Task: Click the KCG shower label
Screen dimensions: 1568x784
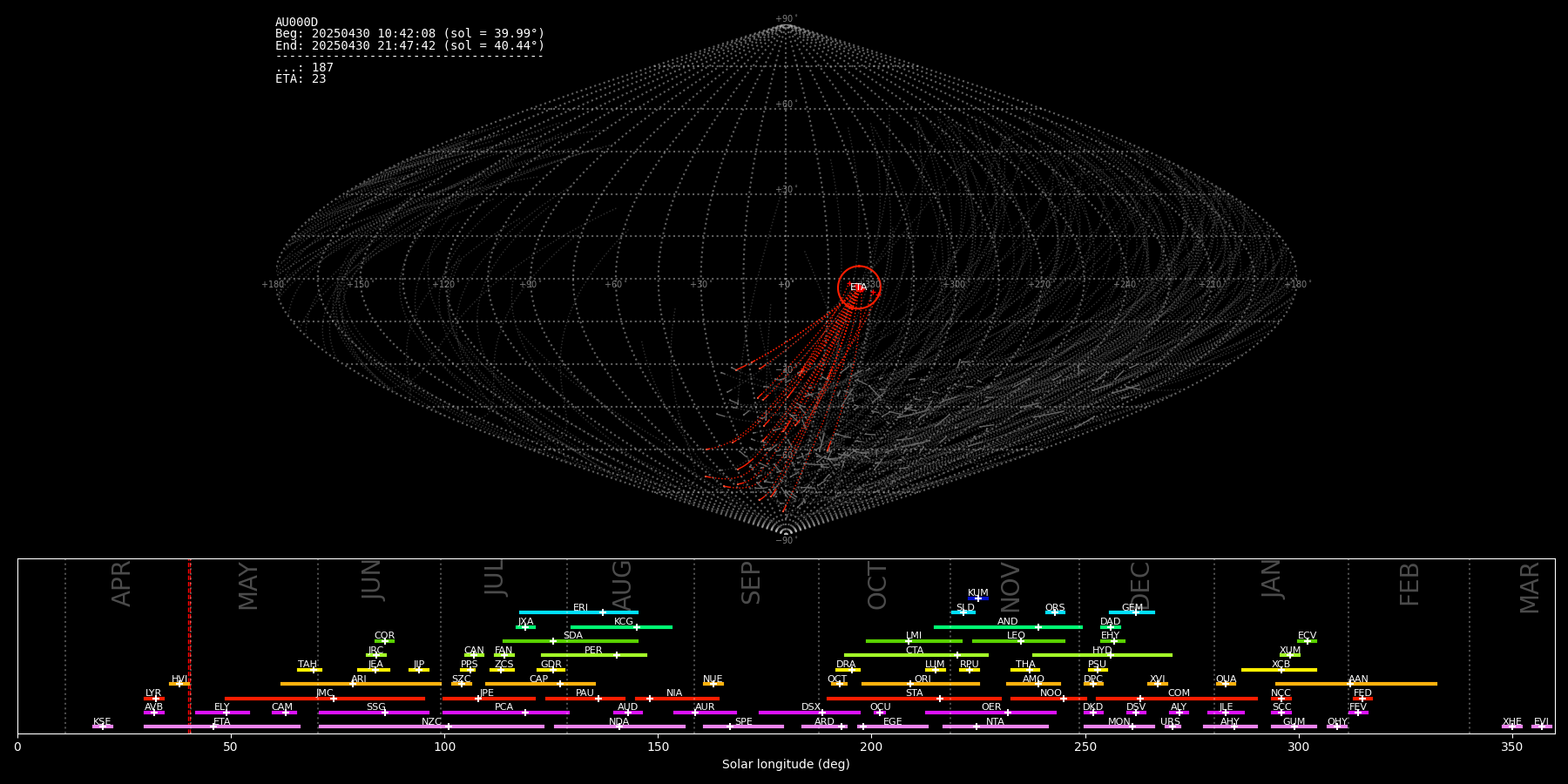Action: pos(624,622)
